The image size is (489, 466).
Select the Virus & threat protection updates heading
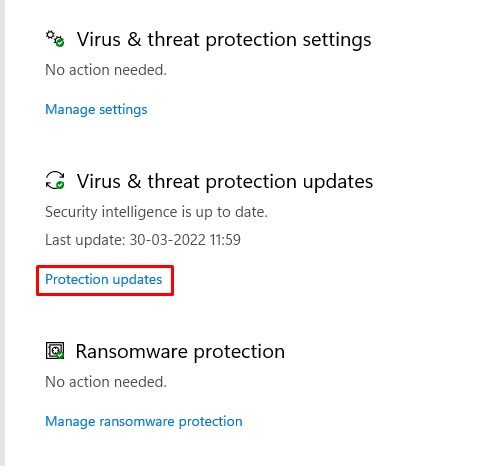[x=225, y=182]
